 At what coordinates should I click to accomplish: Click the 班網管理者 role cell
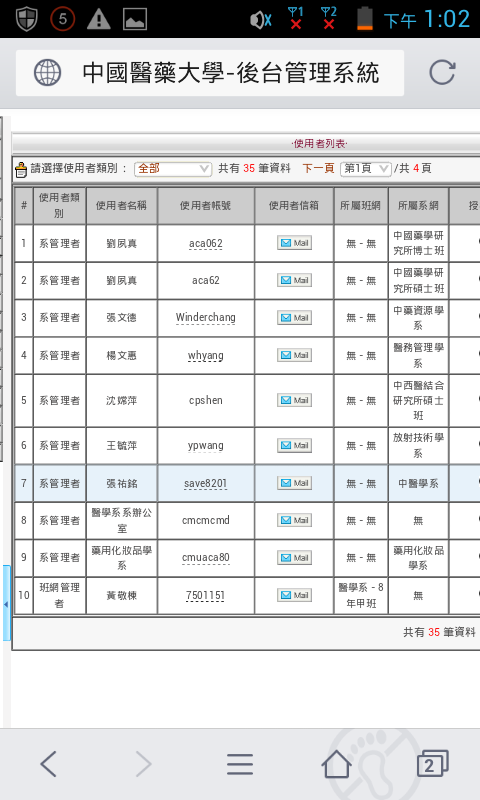point(60,595)
